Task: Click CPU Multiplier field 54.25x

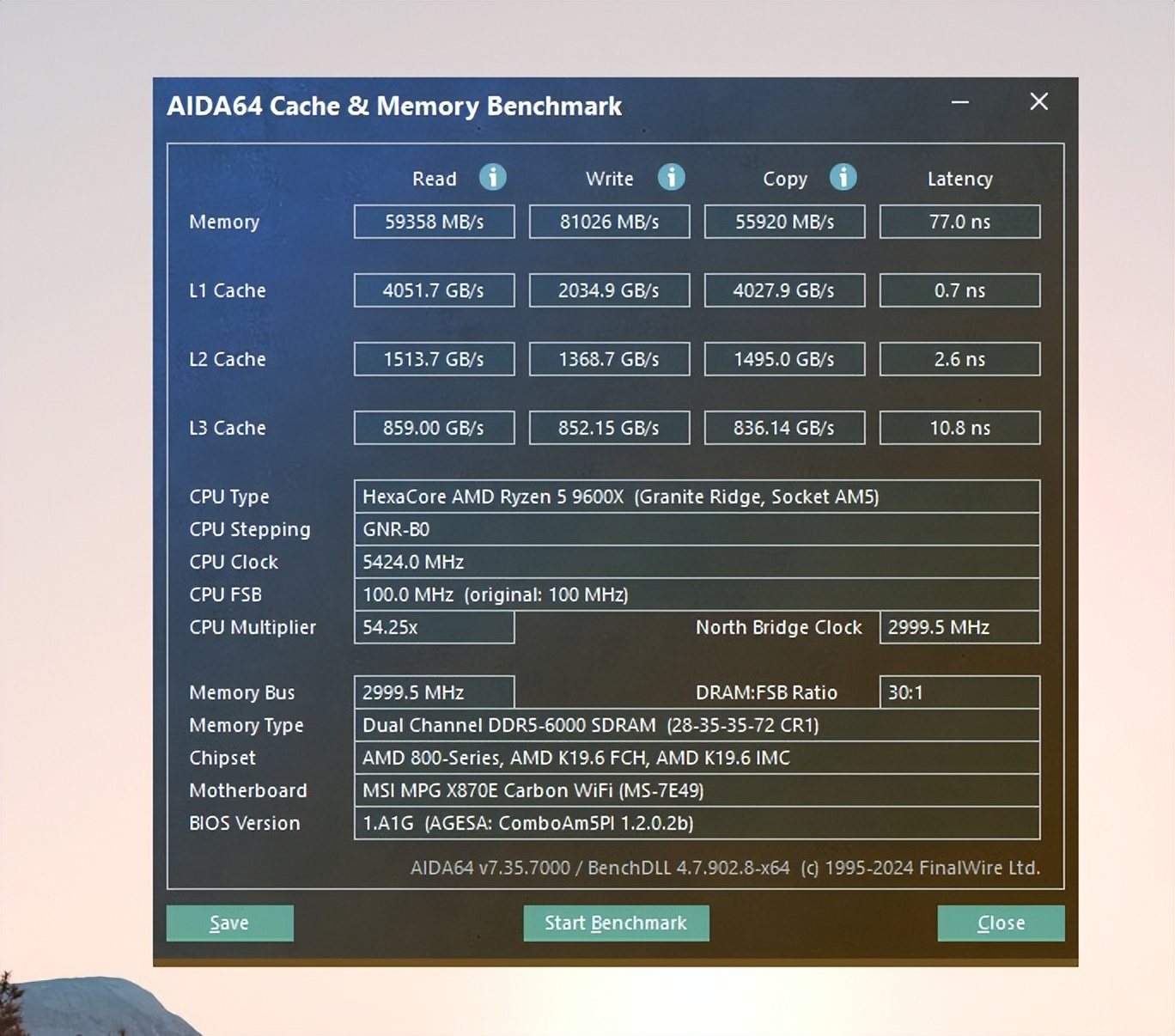Action: coord(435,627)
